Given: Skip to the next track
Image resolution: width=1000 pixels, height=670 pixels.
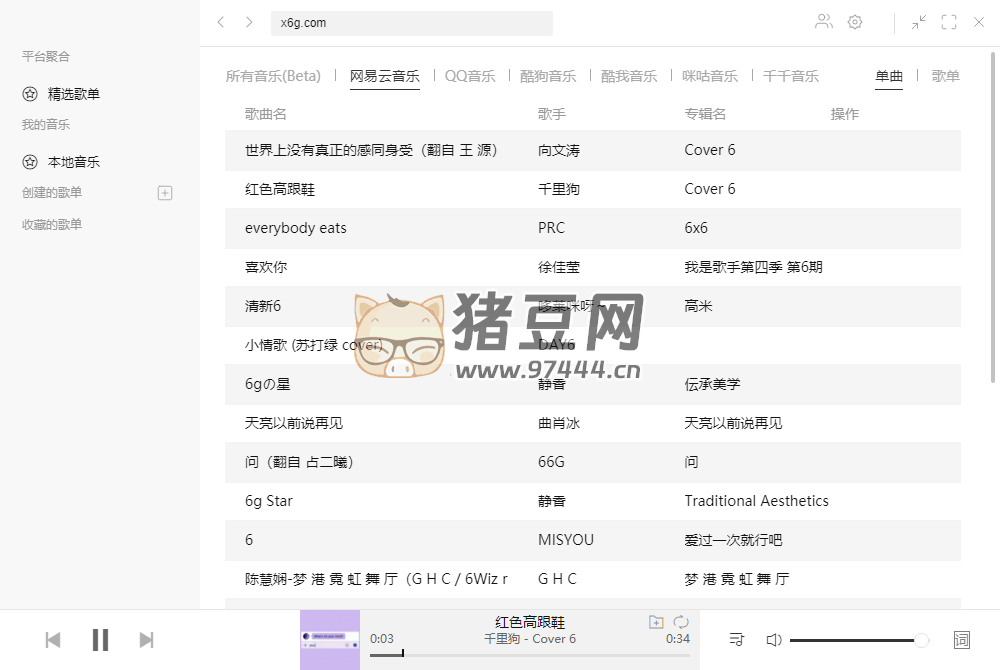Looking at the screenshot, I should pyautogui.click(x=146, y=640).
